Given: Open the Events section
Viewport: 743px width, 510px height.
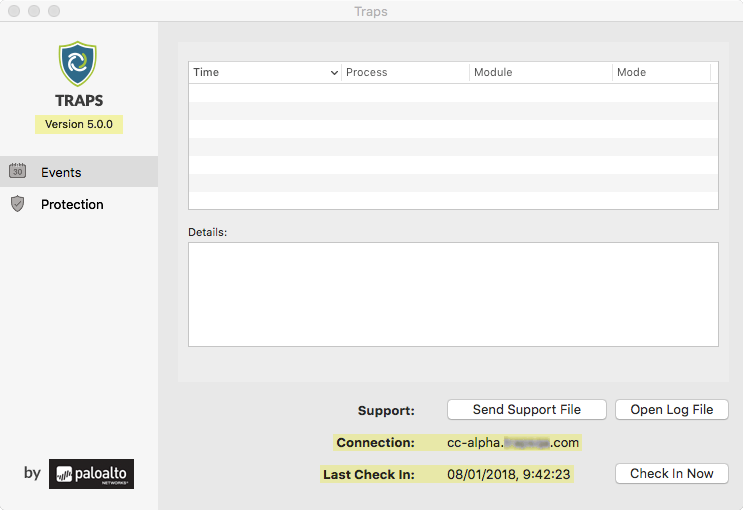Looking at the screenshot, I should [x=79, y=172].
